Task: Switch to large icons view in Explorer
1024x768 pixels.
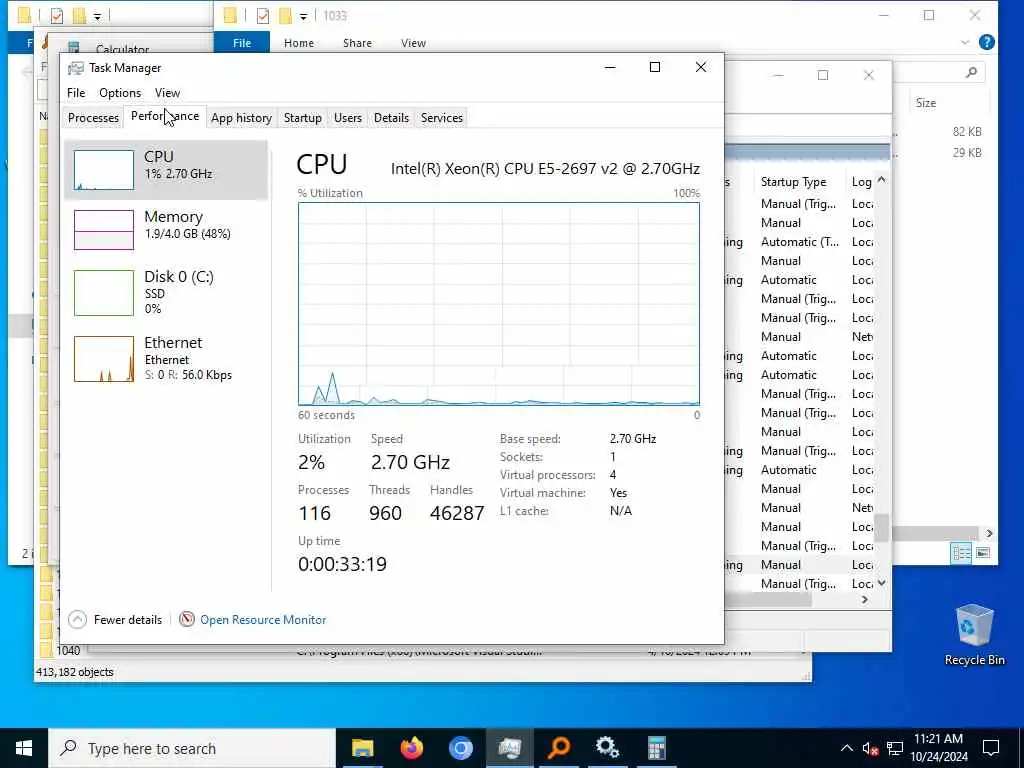Action: (x=983, y=553)
